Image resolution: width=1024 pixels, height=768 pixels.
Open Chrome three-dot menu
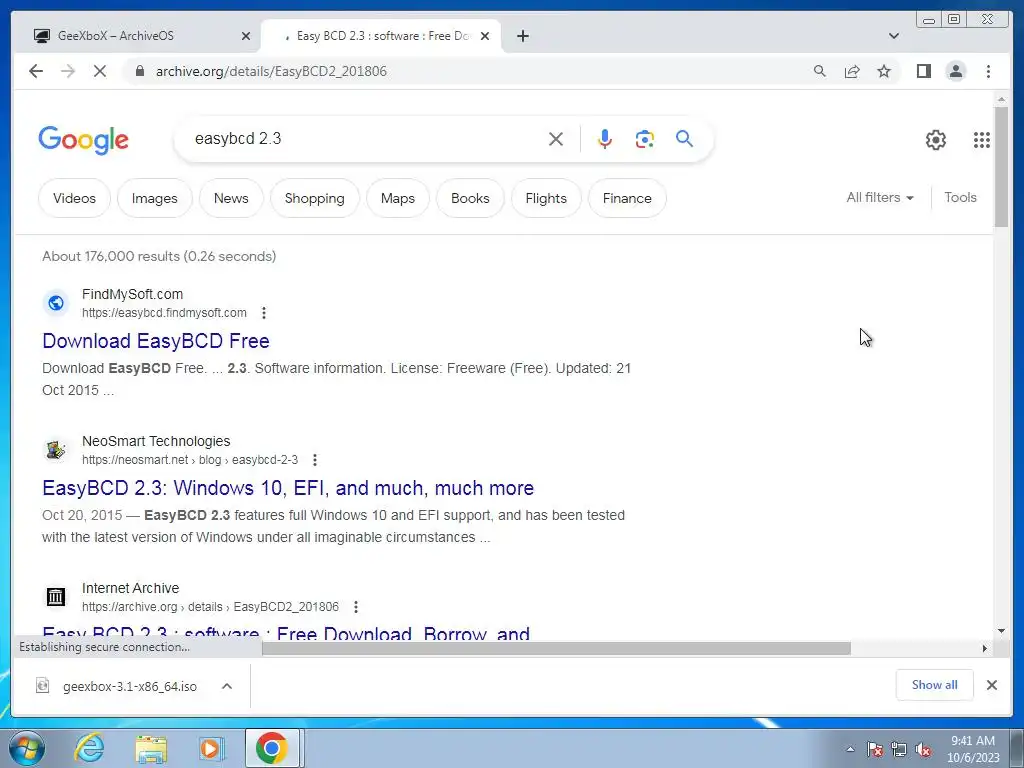988,71
